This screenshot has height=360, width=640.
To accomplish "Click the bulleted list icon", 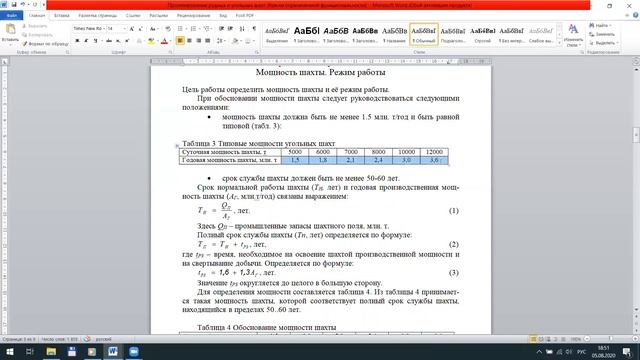I will coord(180,29).
